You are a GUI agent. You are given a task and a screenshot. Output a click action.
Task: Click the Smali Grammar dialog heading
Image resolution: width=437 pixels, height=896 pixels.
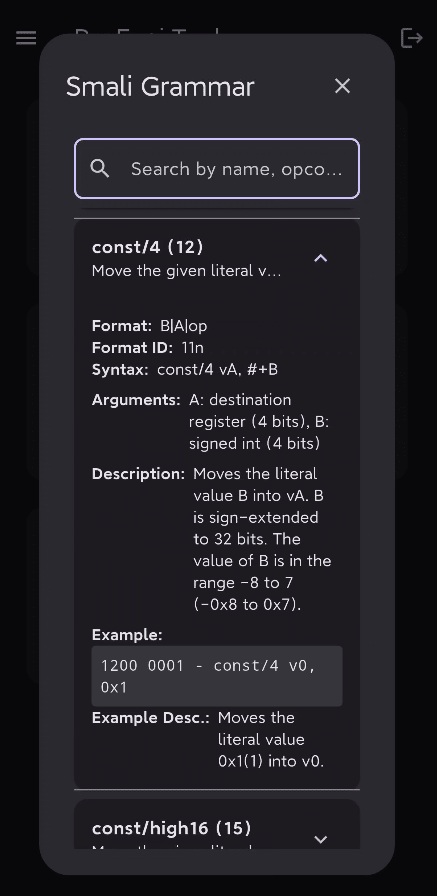(x=160, y=87)
